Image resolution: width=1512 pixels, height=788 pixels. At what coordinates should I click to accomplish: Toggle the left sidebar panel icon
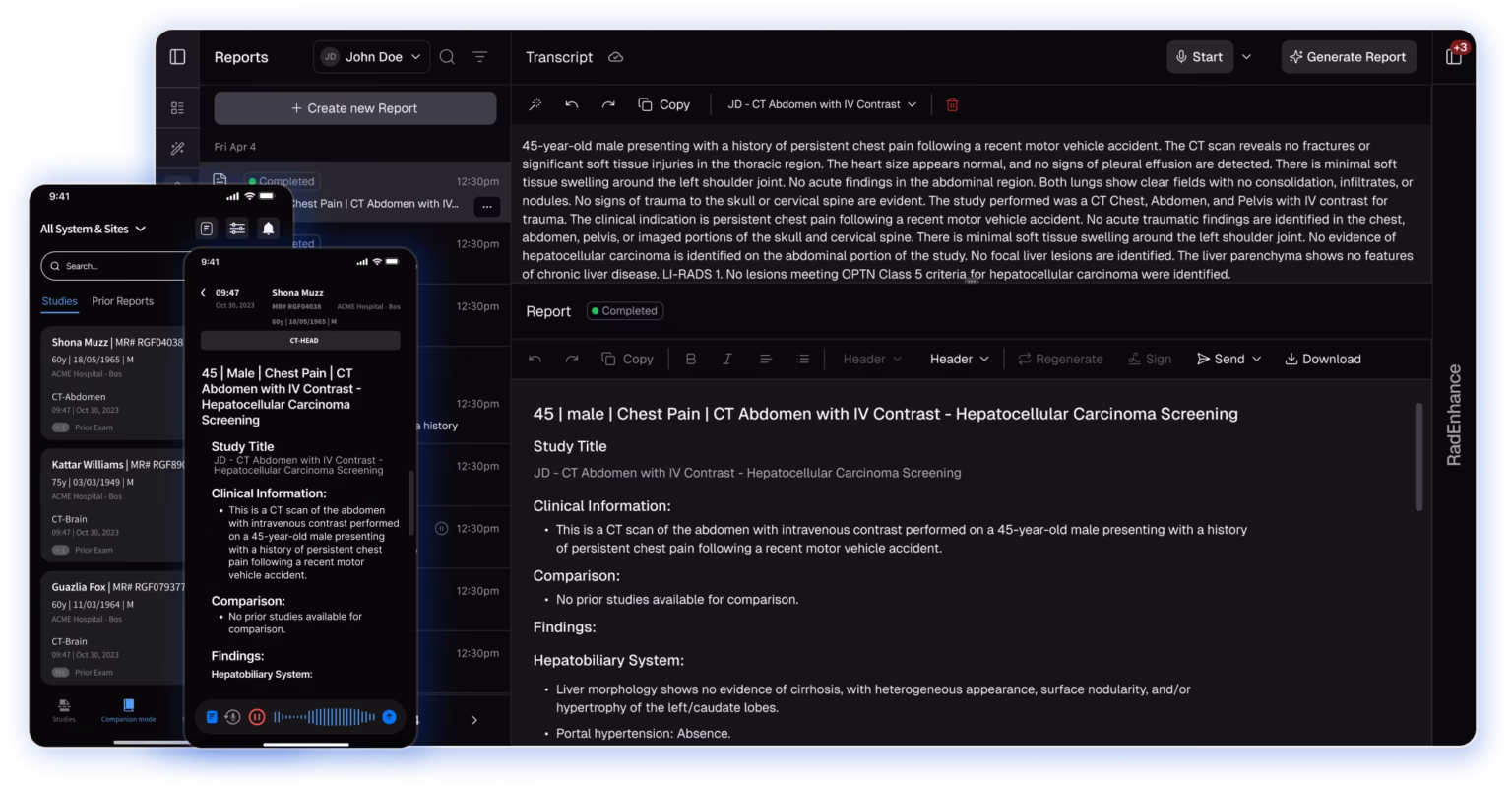177,57
